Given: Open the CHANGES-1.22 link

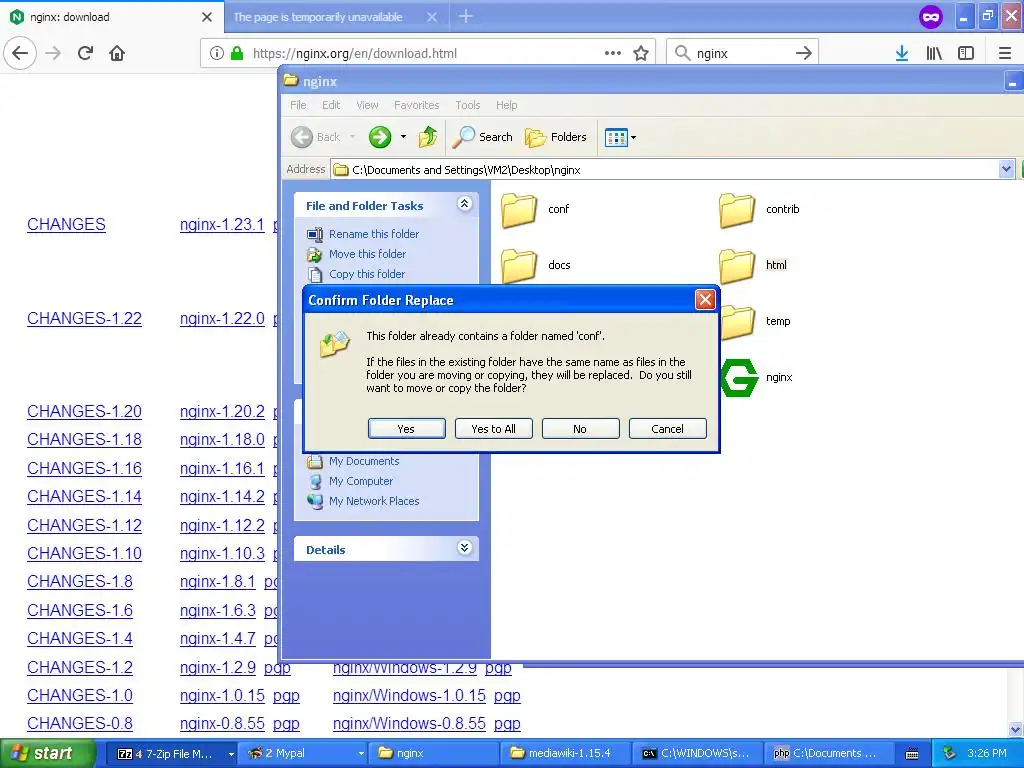Looking at the screenshot, I should pyautogui.click(x=84, y=318).
